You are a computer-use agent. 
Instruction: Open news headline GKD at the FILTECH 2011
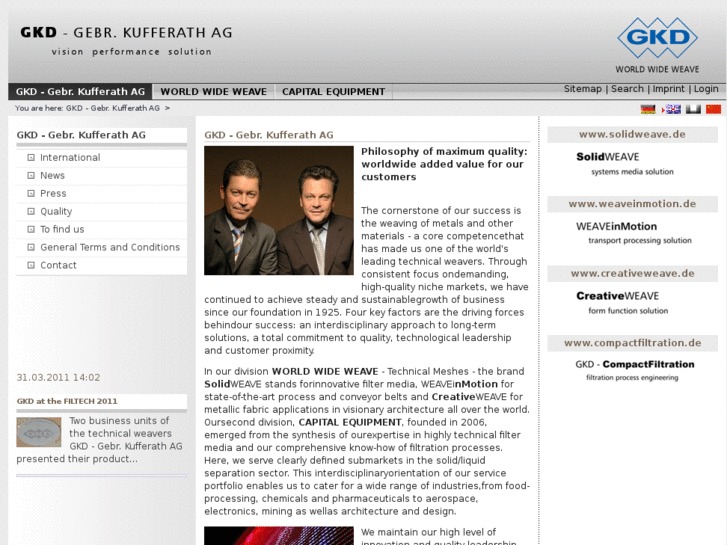(x=67, y=401)
